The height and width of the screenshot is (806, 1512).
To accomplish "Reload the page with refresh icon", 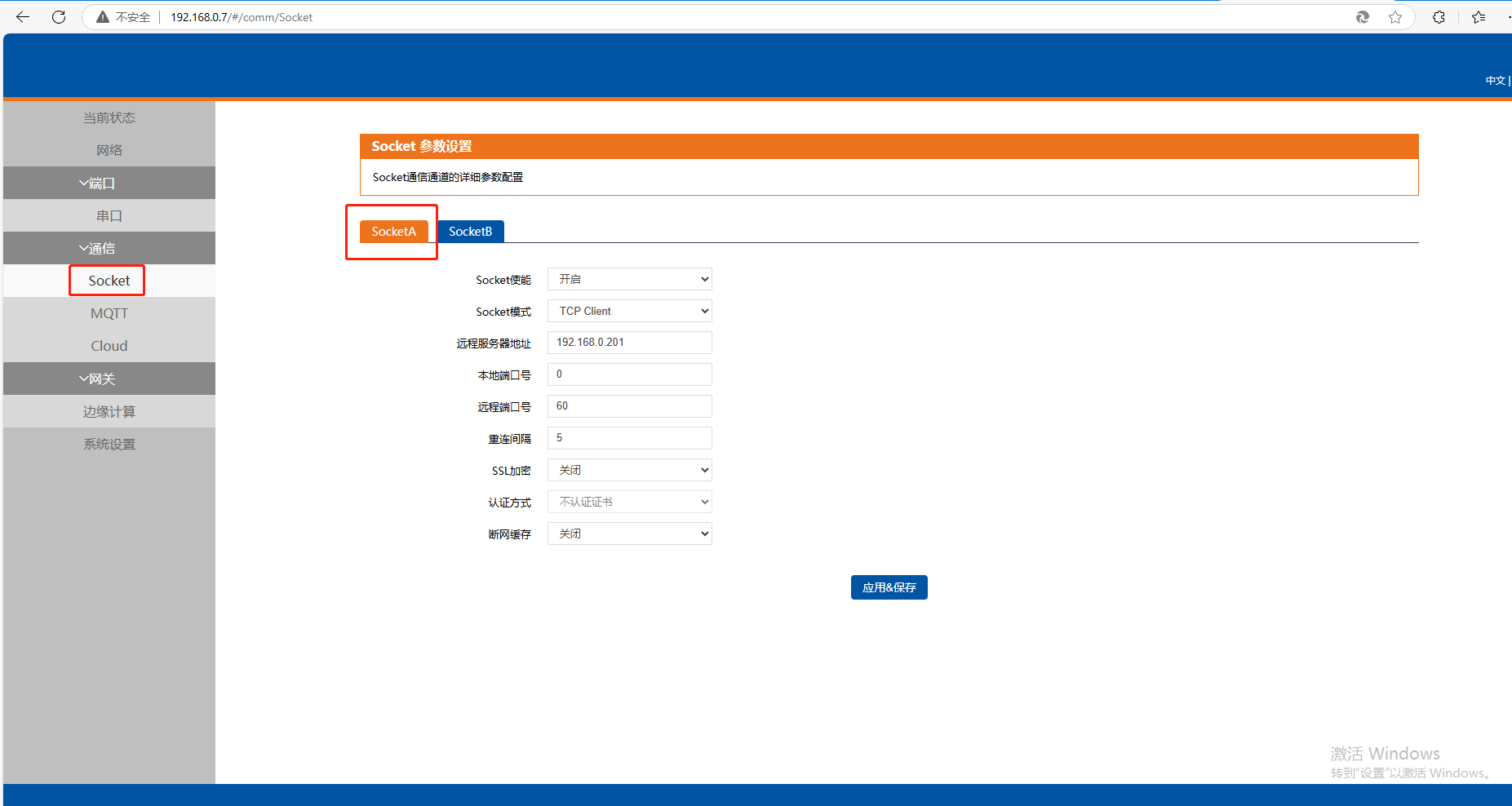I will point(59,17).
